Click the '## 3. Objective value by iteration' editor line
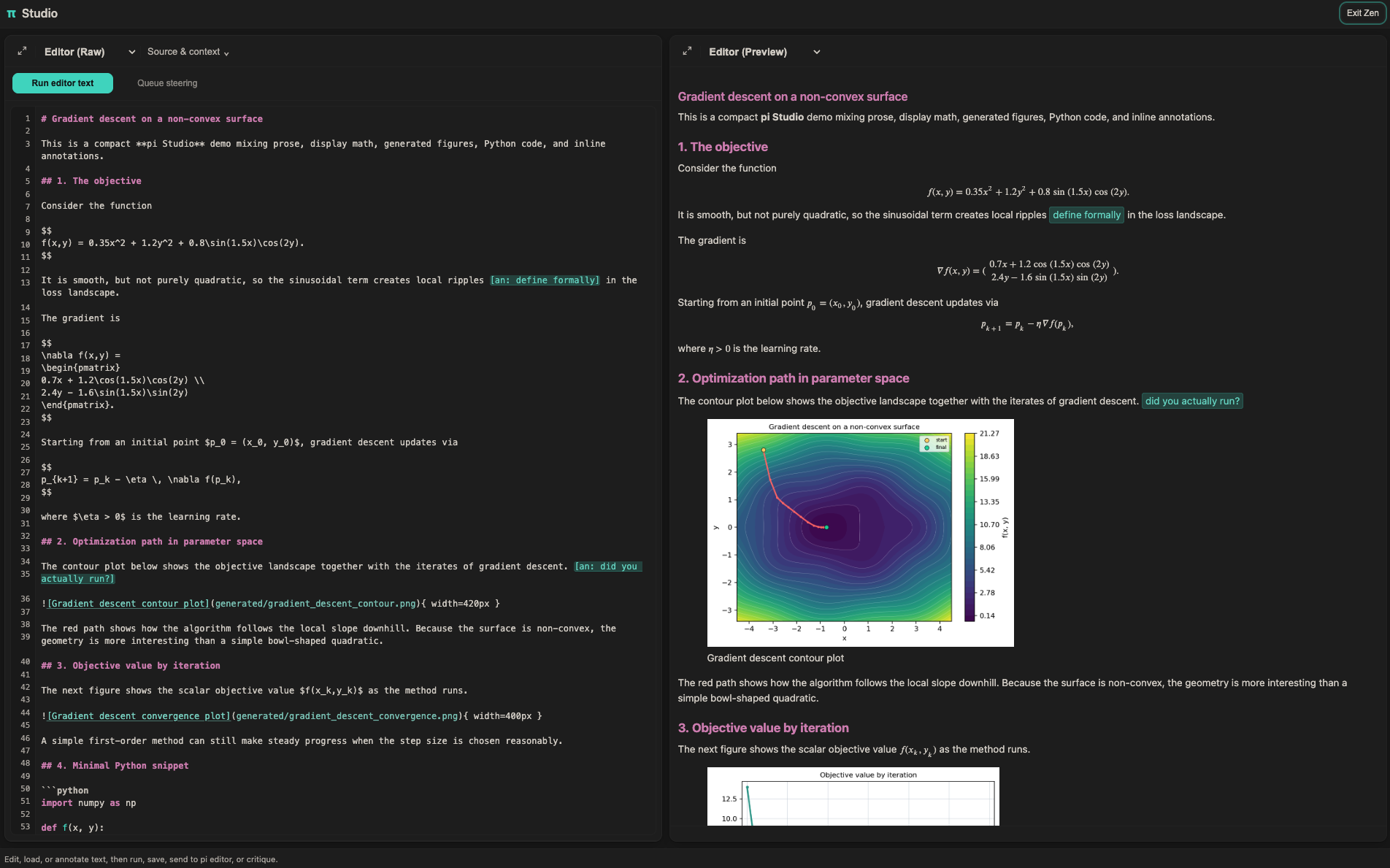The height and width of the screenshot is (868, 1390). click(x=131, y=666)
